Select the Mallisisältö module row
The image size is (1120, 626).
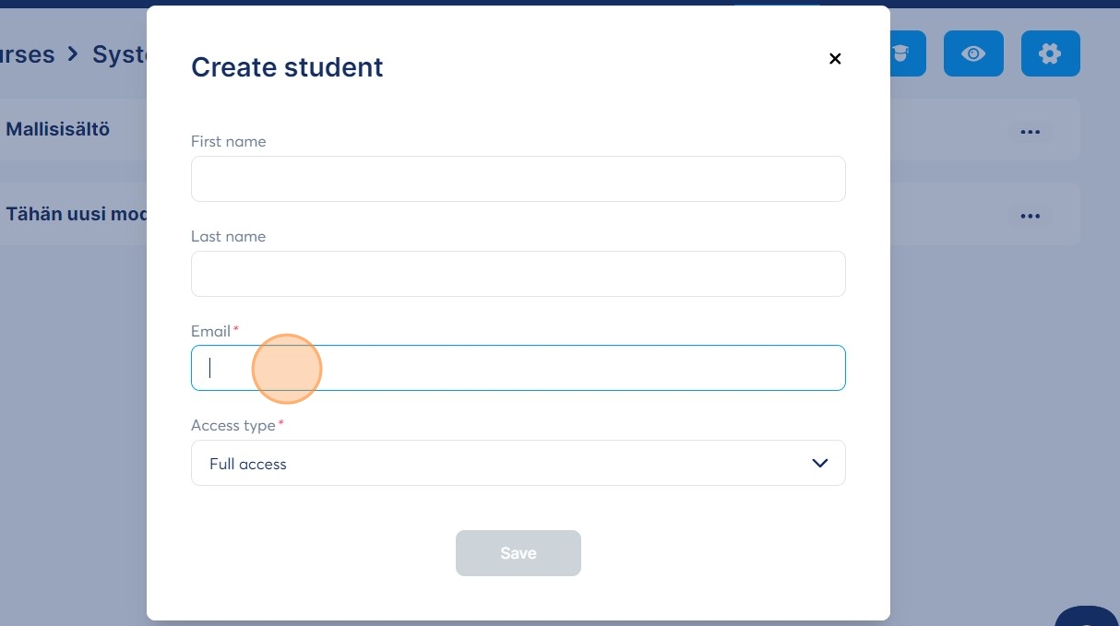coord(58,129)
